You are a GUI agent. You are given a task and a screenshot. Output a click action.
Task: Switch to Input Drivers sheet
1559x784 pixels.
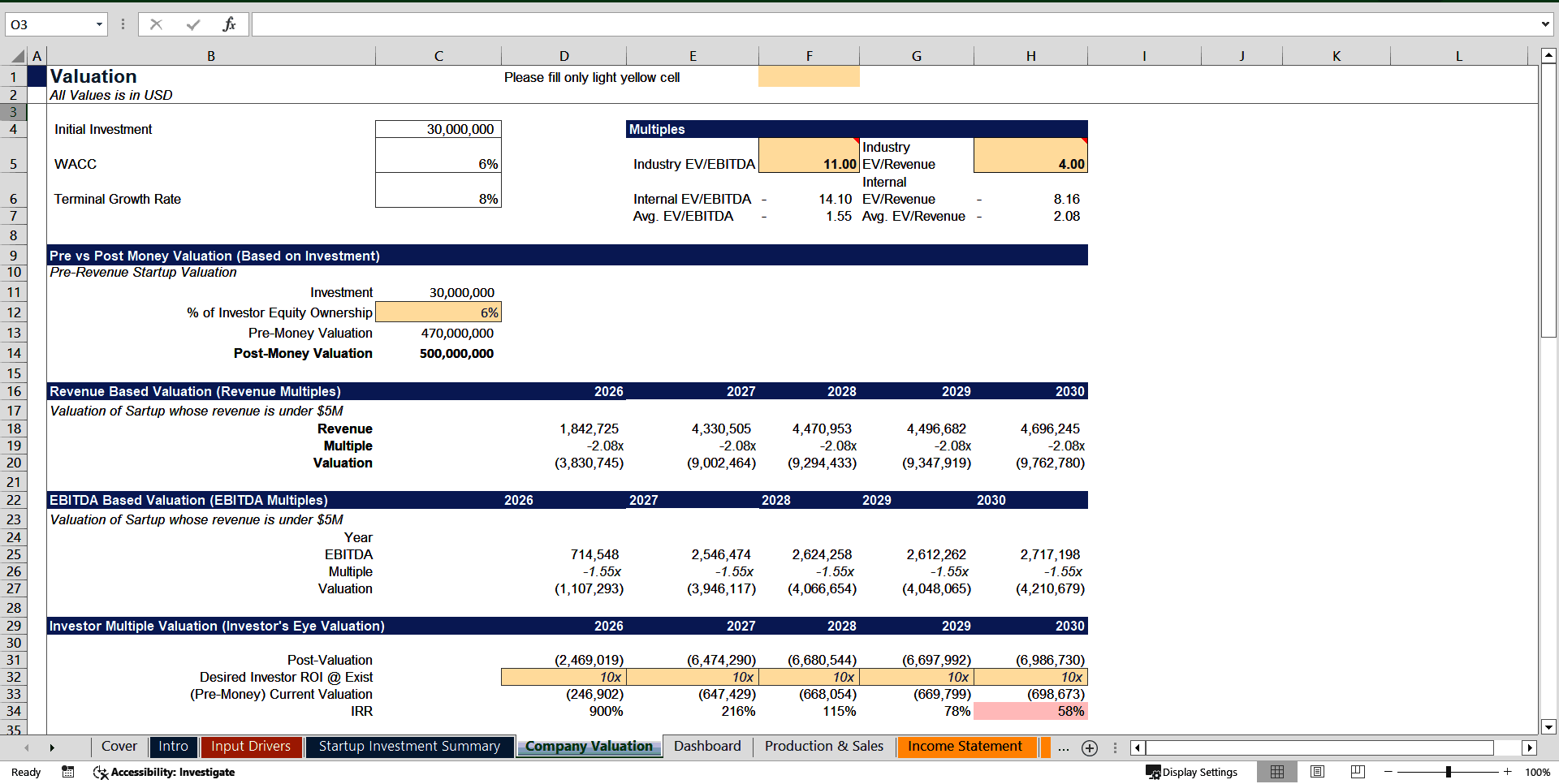tap(251, 747)
